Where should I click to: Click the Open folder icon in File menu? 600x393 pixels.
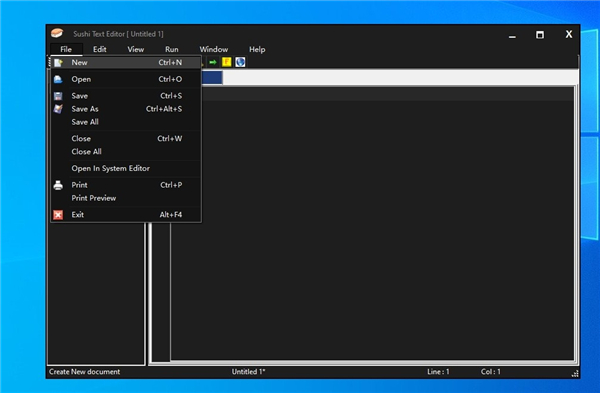coord(58,79)
